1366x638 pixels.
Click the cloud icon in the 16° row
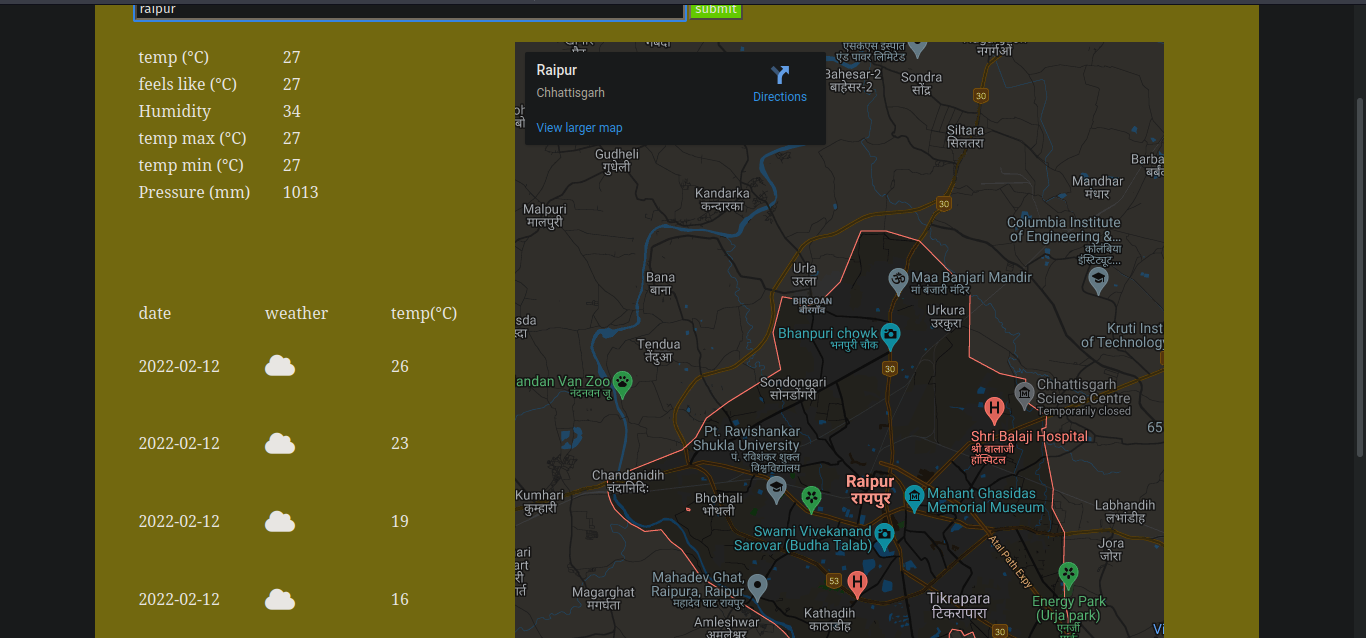point(280,599)
